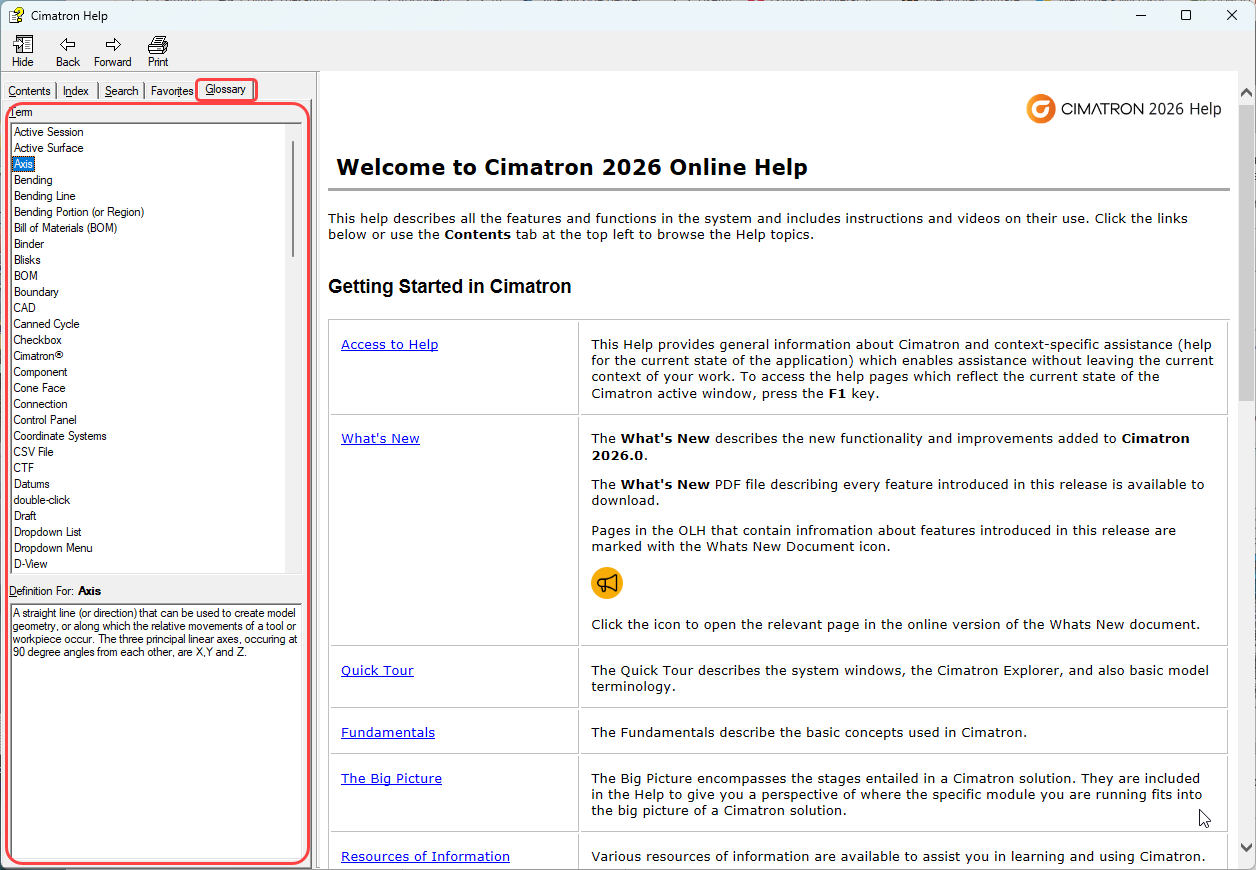Follow The Big Picture link
Viewport: 1256px width, 870px height.
391,779
